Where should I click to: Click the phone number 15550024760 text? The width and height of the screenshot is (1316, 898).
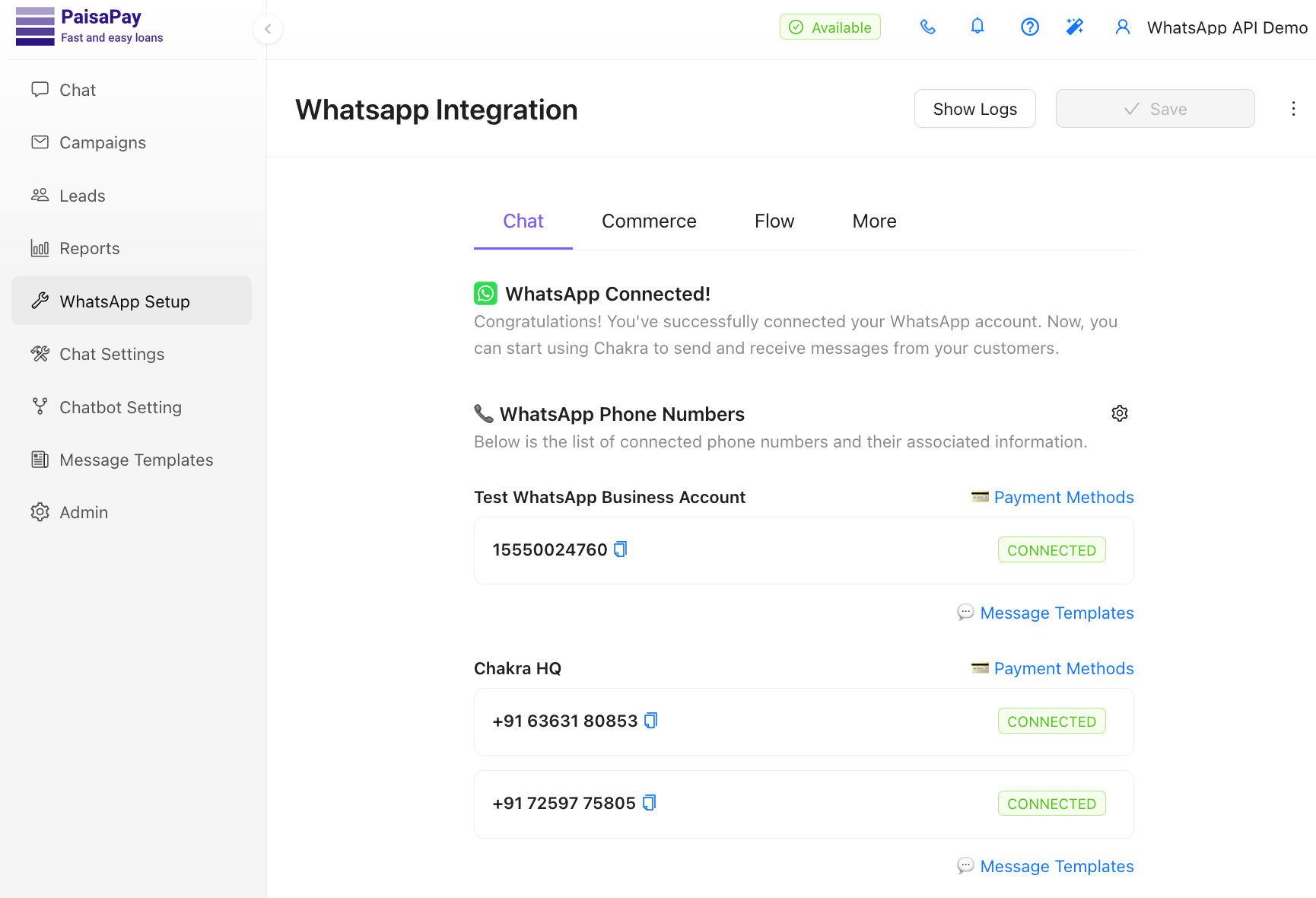(x=550, y=549)
